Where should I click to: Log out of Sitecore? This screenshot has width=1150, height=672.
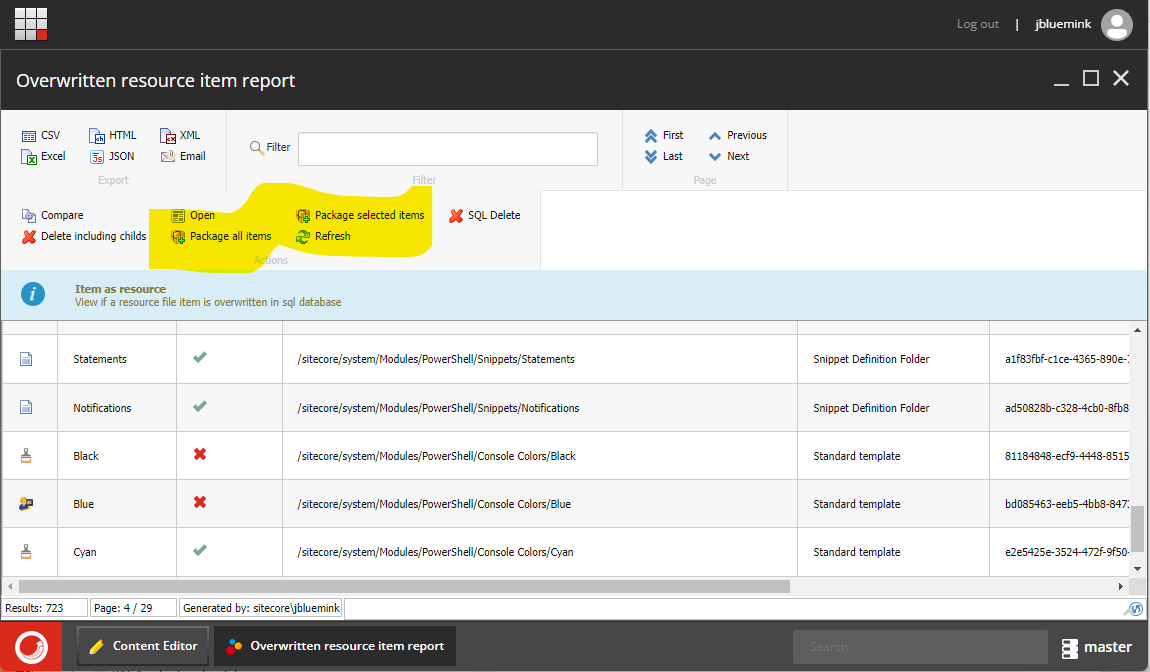(978, 24)
